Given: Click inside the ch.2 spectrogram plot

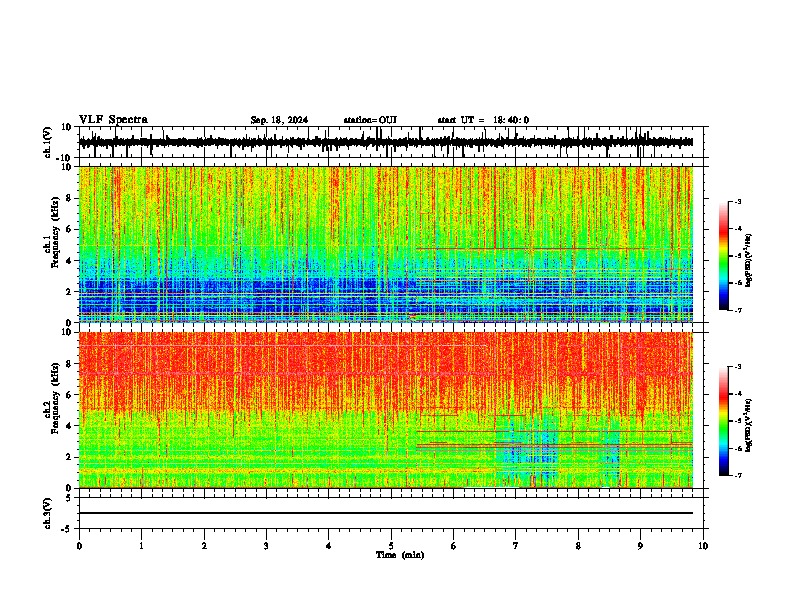Looking at the screenshot, I should 386,410.
